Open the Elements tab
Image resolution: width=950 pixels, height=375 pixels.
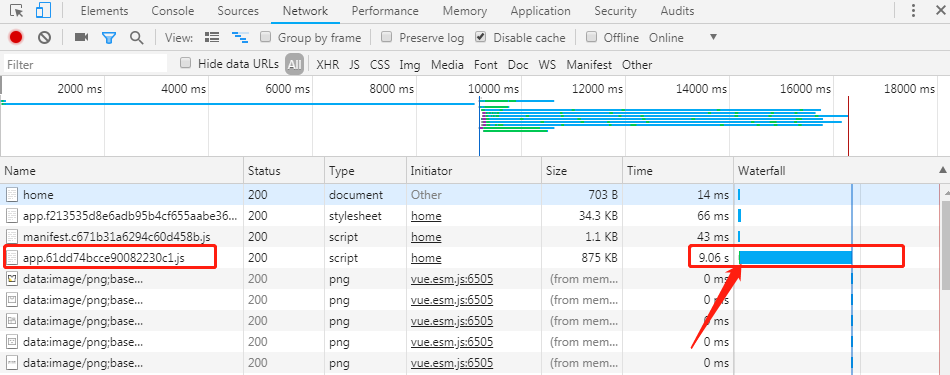pyautogui.click(x=104, y=11)
